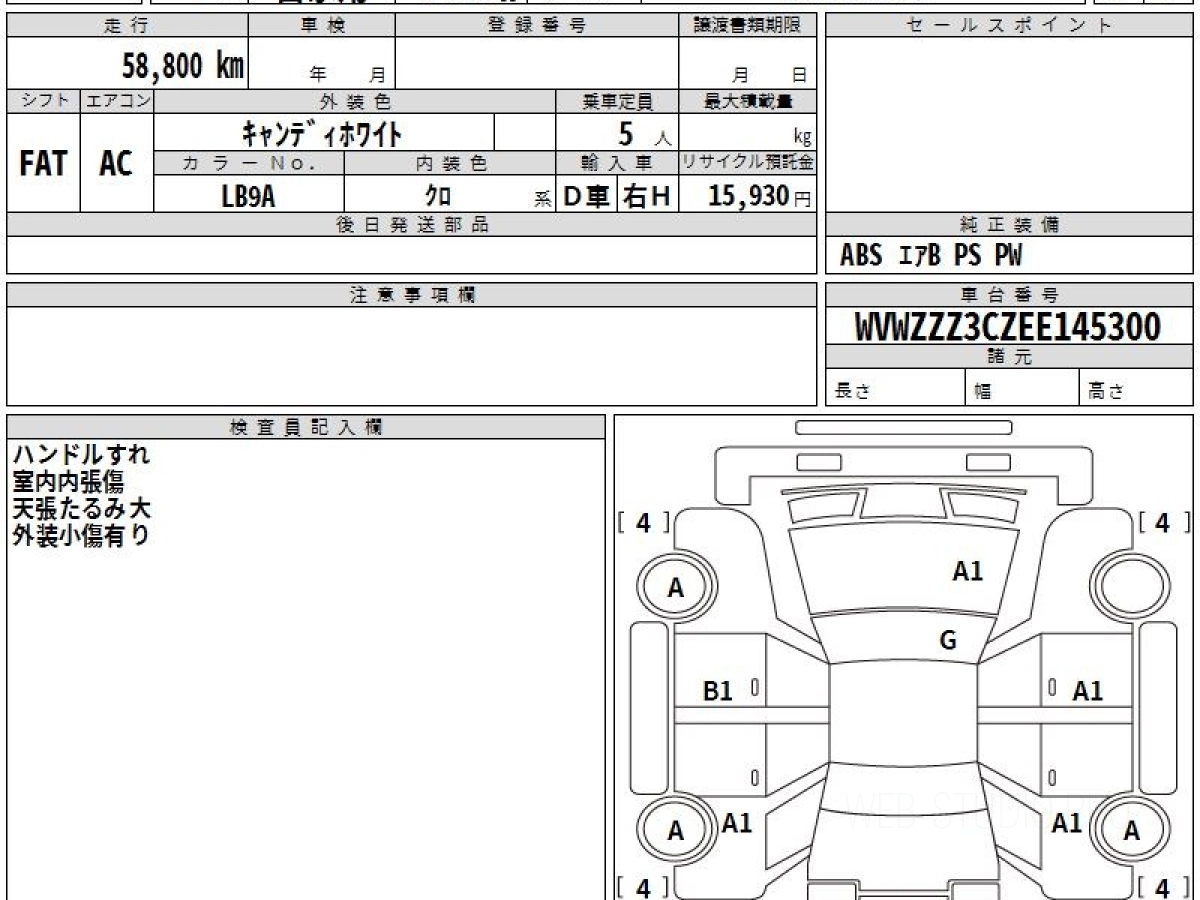The width and height of the screenshot is (1200, 900).
Task: Select the 天張たるみ大 inspector note
Action: click(81, 508)
